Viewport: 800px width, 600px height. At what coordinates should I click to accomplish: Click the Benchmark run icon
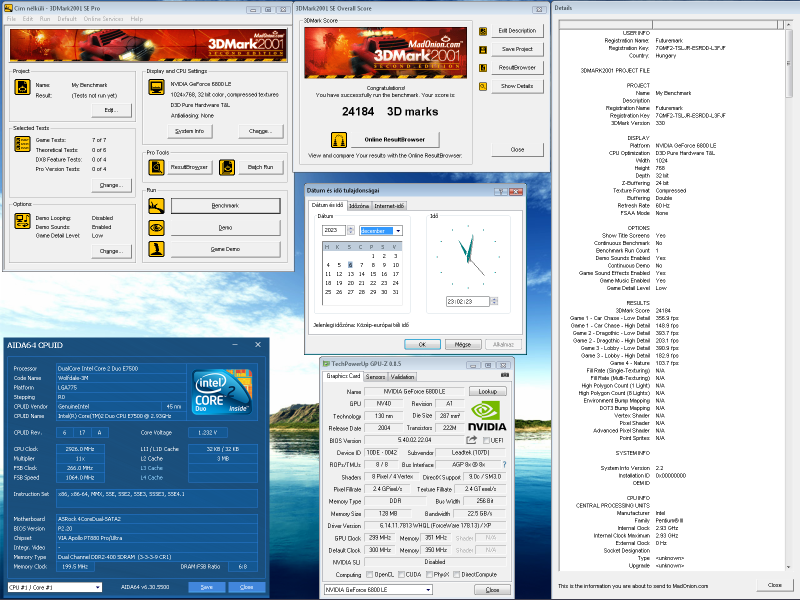(x=156, y=206)
